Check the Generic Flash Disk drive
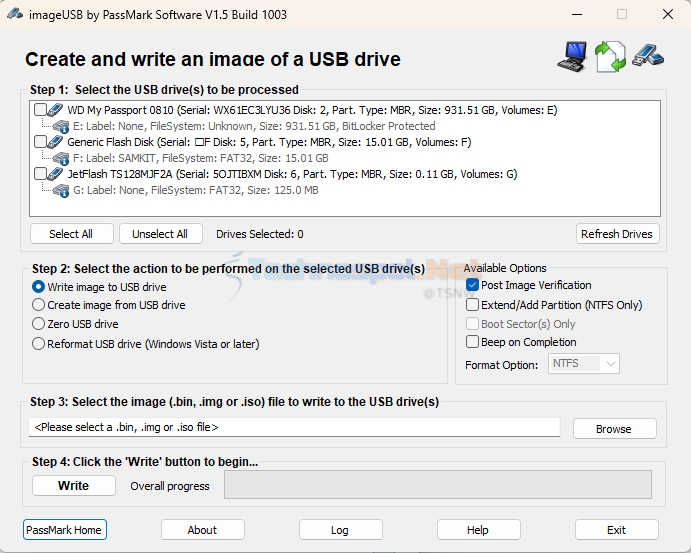691x553 pixels. coord(40,142)
